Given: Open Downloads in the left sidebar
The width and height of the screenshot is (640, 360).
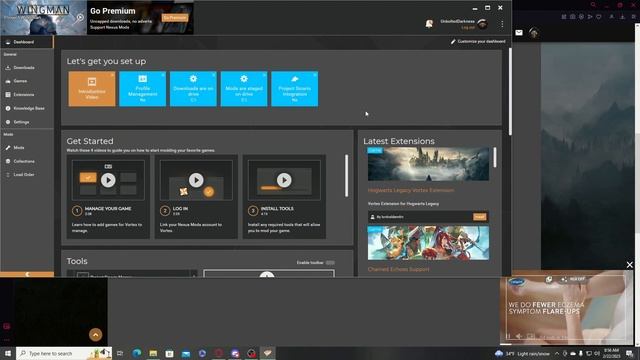Looking at the screenshot, I should click(x=27, y=68).
